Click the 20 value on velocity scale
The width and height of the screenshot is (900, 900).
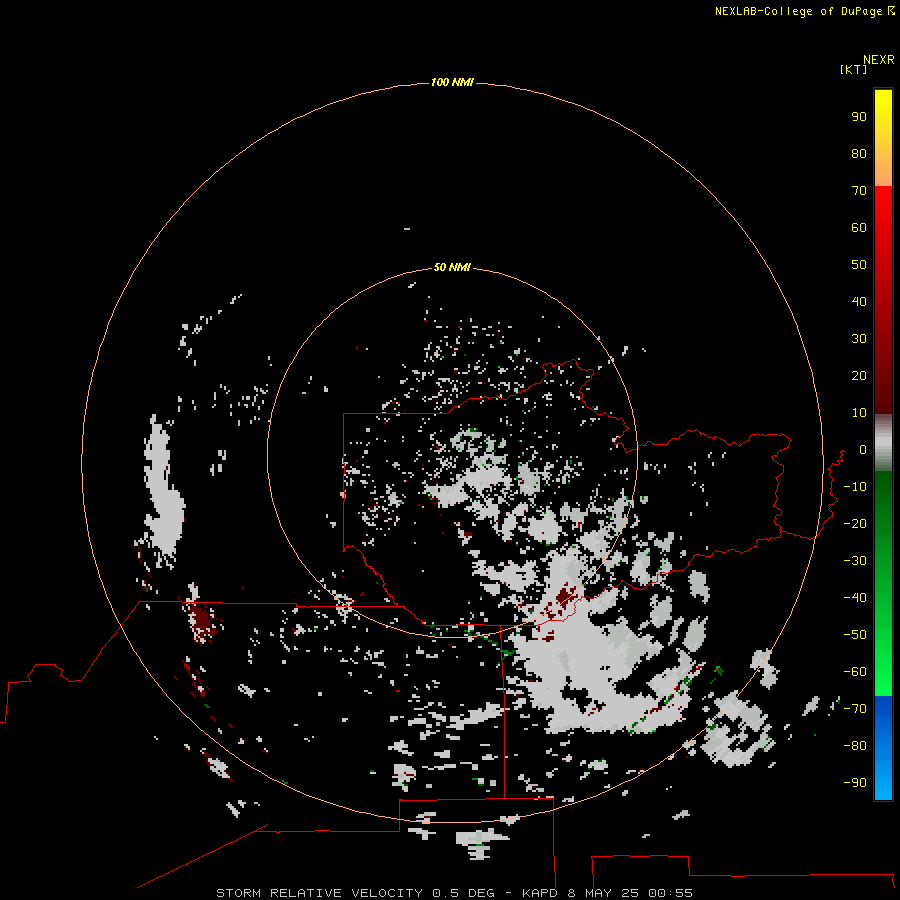[859, 376]
